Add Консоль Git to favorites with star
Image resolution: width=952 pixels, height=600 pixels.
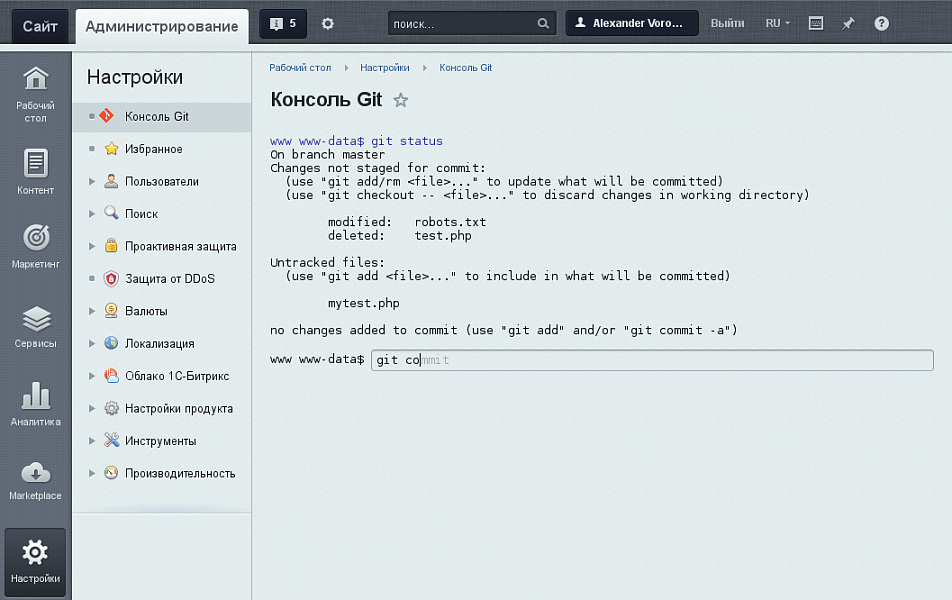[400, 100]
